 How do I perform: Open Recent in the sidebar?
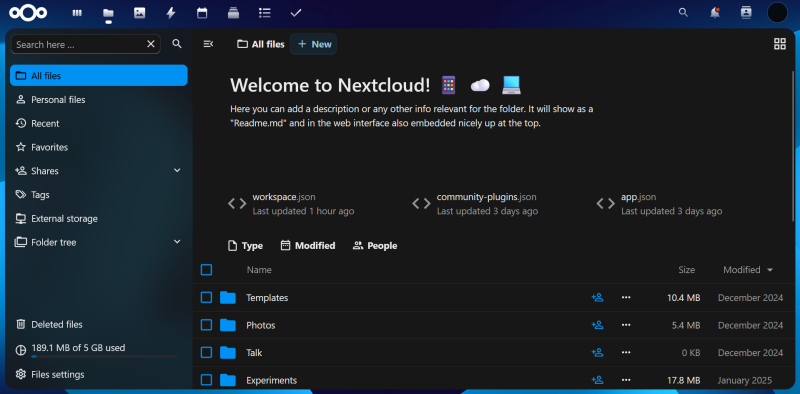[99, 124]
